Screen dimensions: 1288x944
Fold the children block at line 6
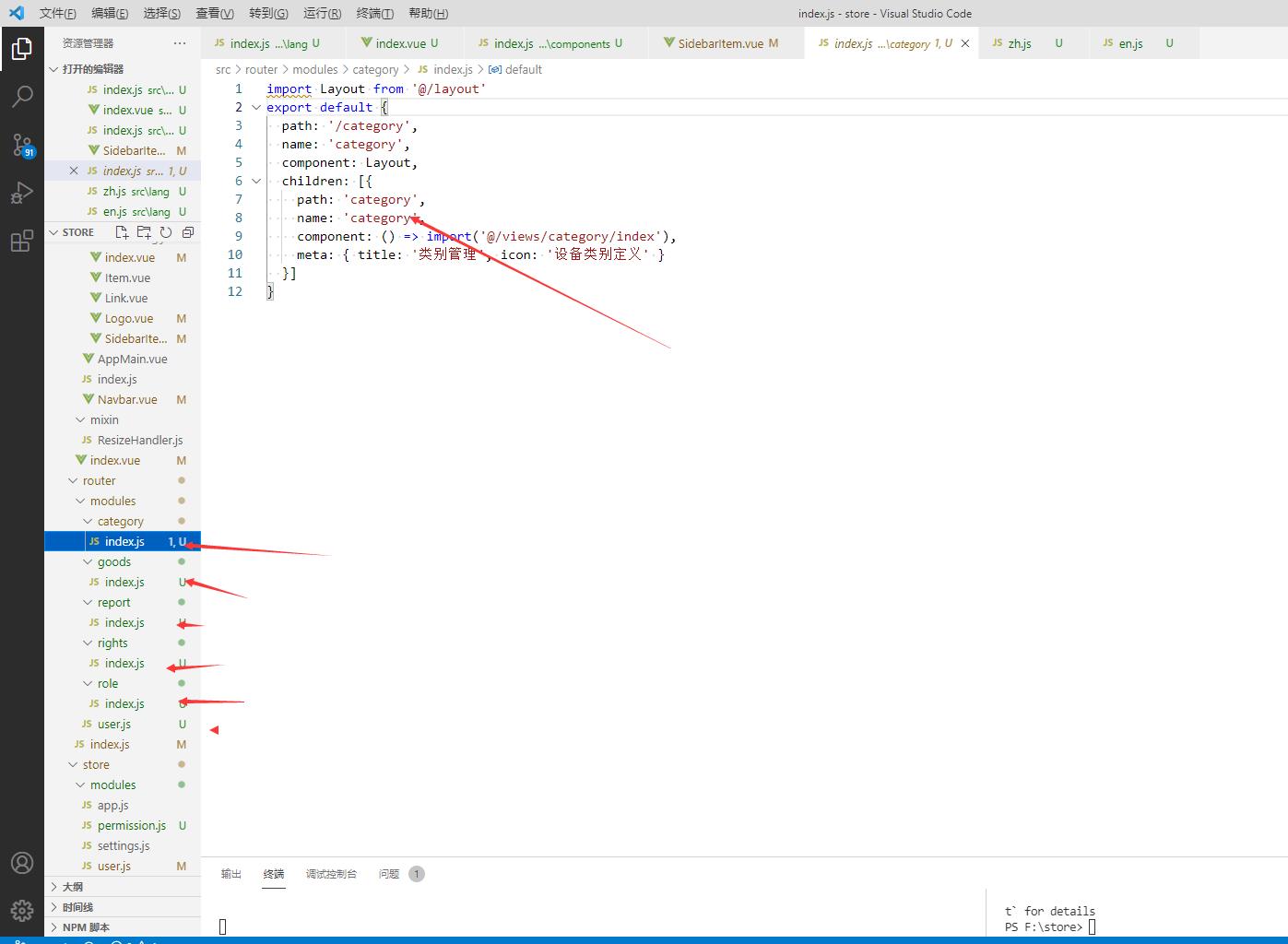tap(256, 181)
